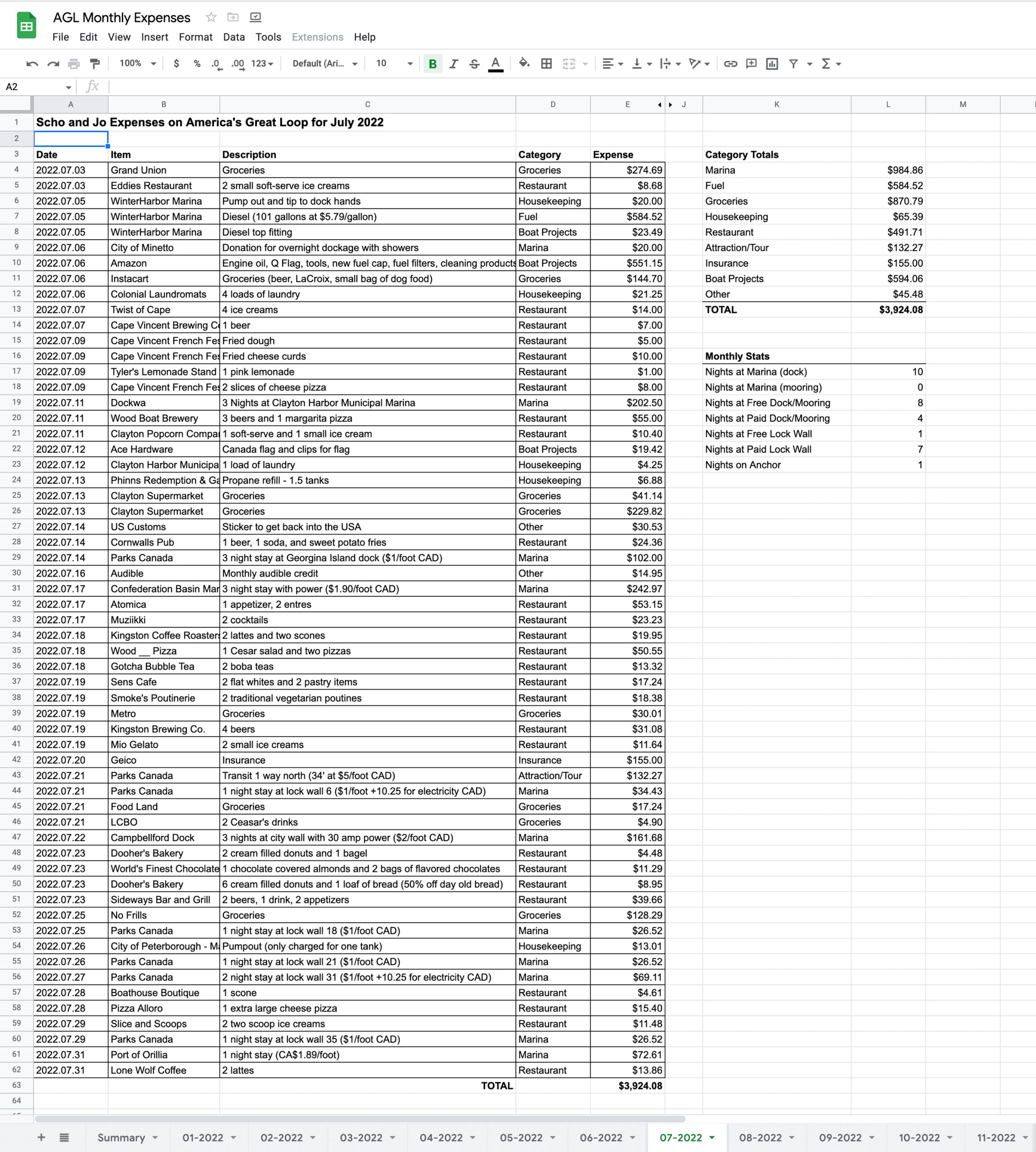Viewport: 1036px width, 1152px height.
Task: Click the print icon
Action: 74,64
